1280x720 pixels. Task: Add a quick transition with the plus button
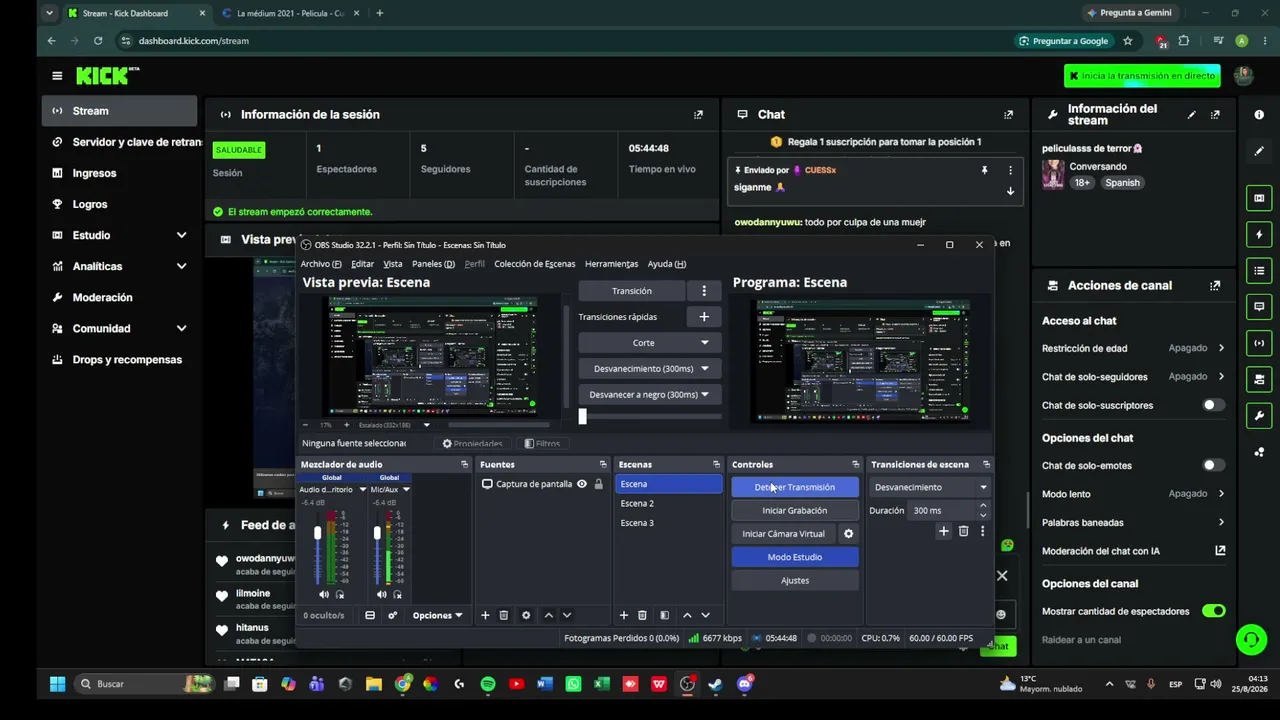click(x=704, y=317)
